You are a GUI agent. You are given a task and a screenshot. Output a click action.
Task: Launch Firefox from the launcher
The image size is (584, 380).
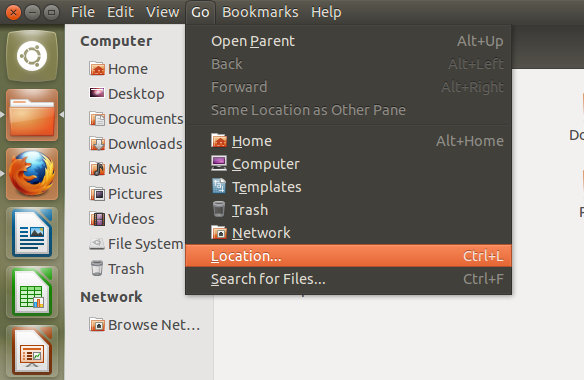pos(32,174)
